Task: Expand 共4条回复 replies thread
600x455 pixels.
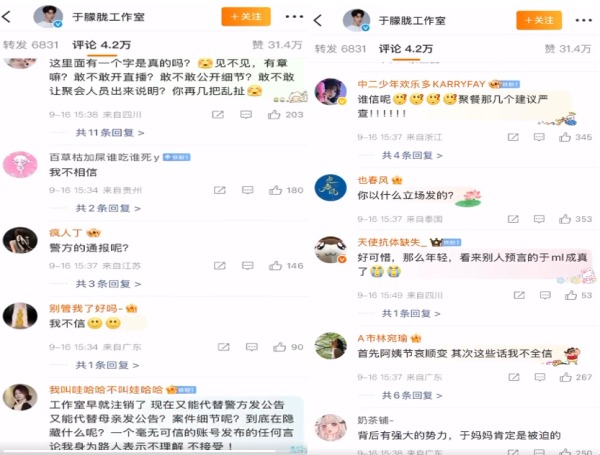Action: [x=412, y=155]
